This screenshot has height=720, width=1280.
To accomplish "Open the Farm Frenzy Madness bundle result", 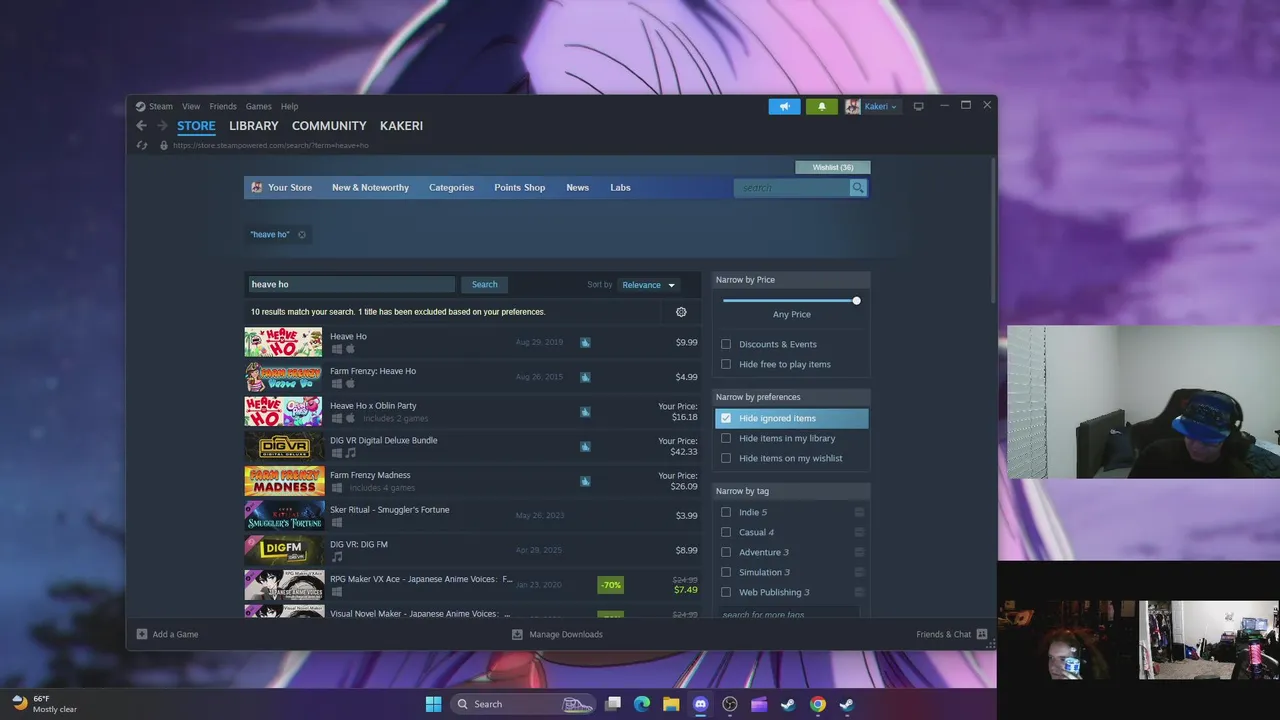I will click(472, 481).
